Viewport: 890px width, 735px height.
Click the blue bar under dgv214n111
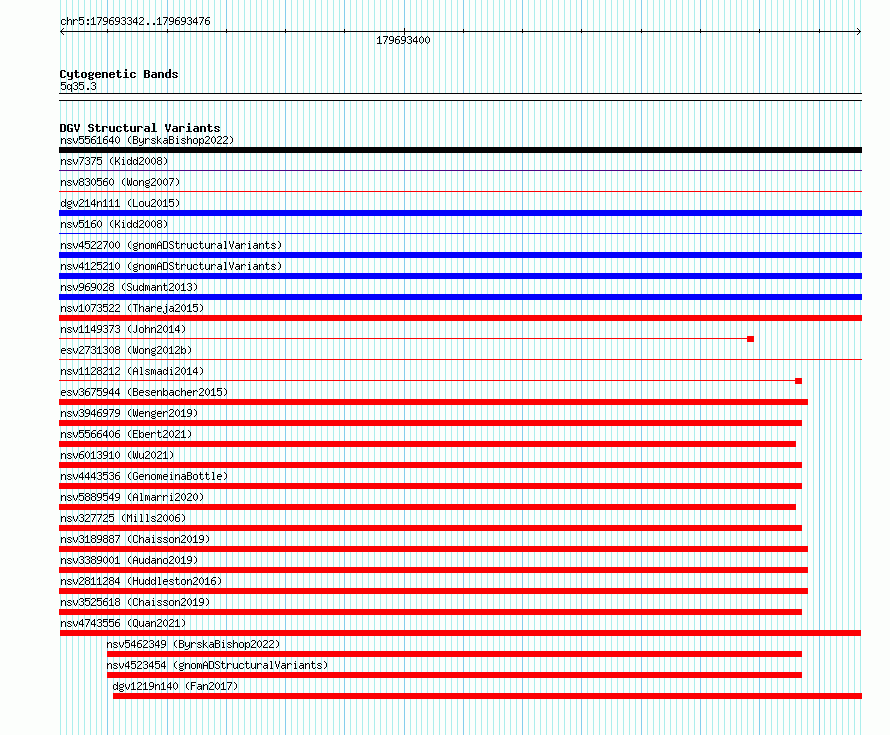click(x=460, y=213)
